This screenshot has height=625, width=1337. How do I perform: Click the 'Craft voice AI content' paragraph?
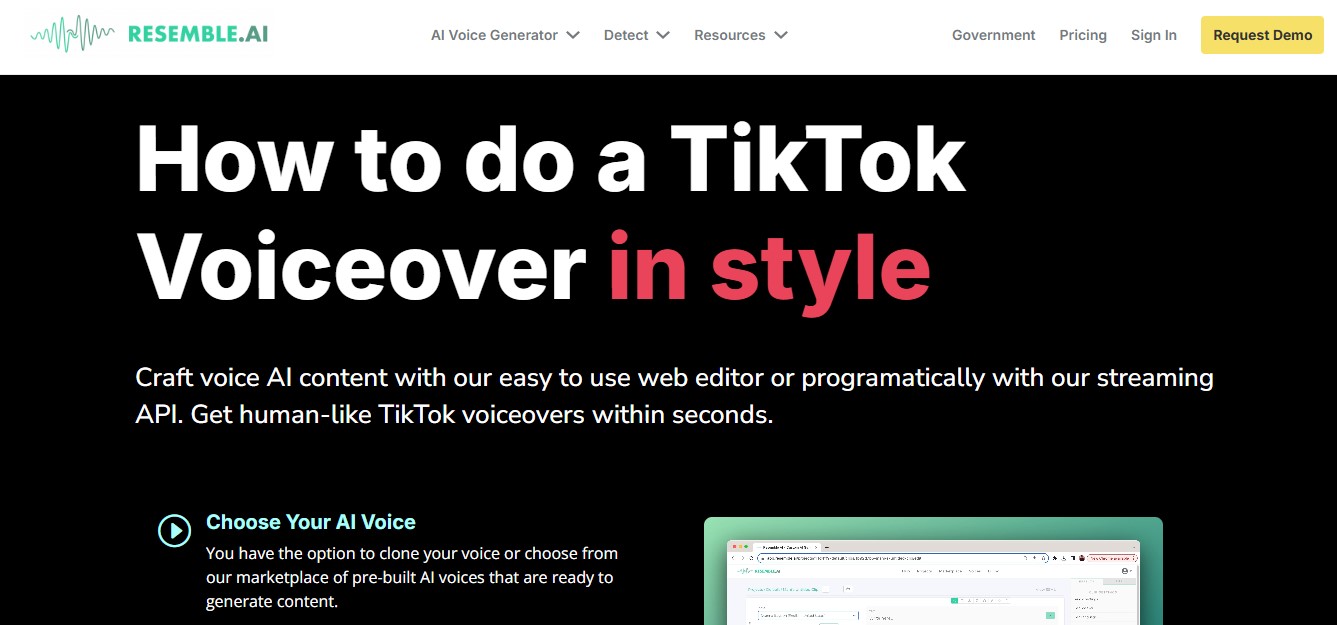[674, 396]
